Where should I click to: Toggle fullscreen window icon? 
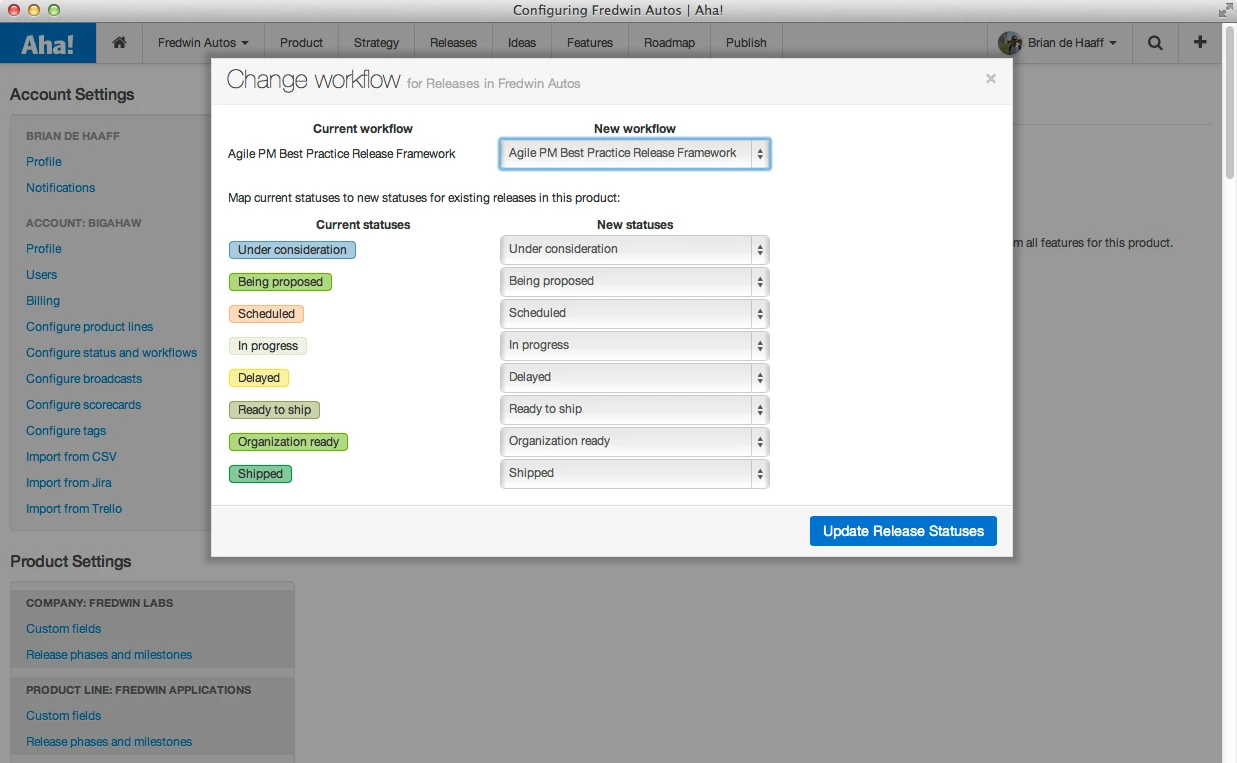(x=1225, y=10)
